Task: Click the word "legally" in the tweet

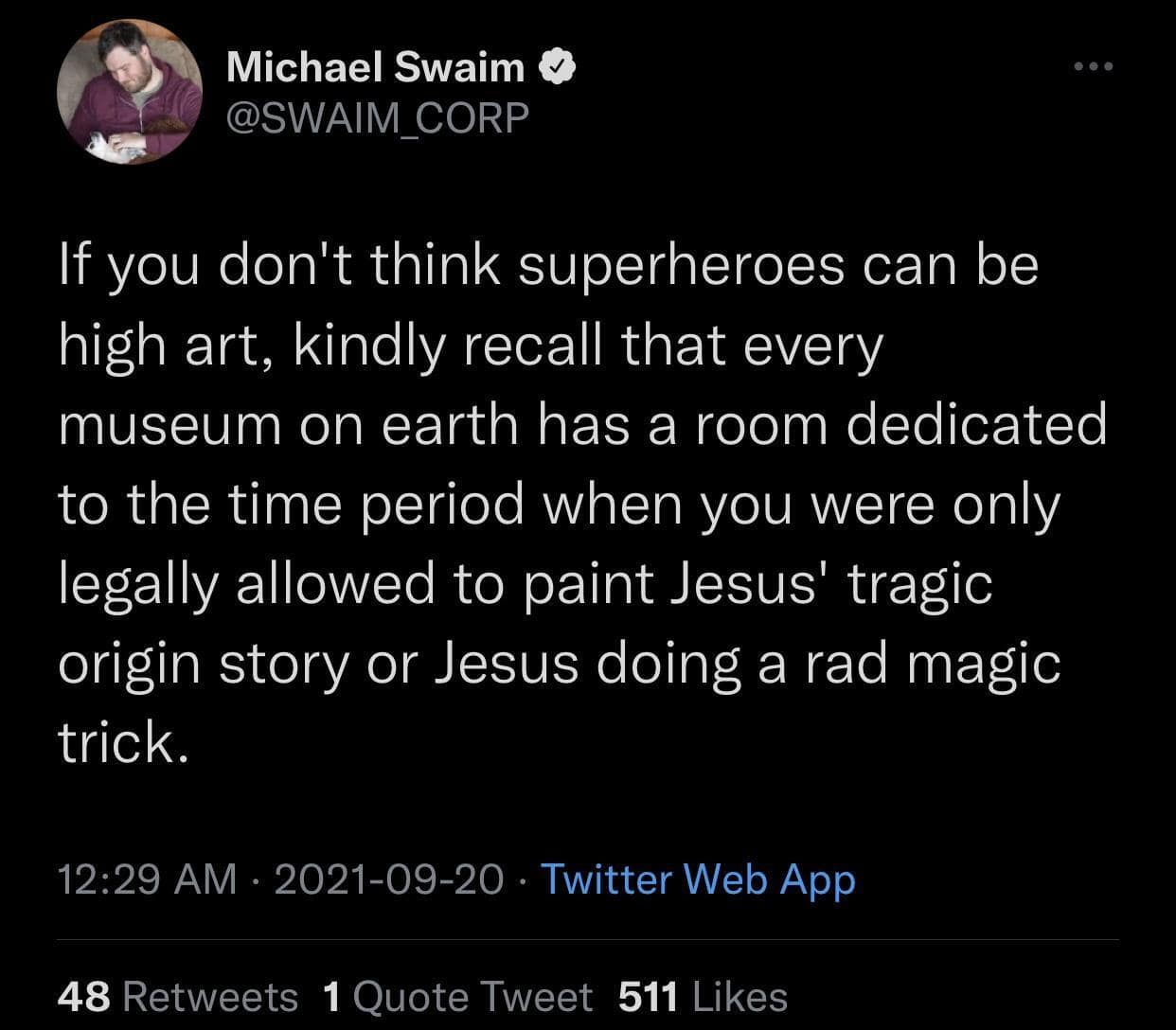Action: tap(138, 584)
